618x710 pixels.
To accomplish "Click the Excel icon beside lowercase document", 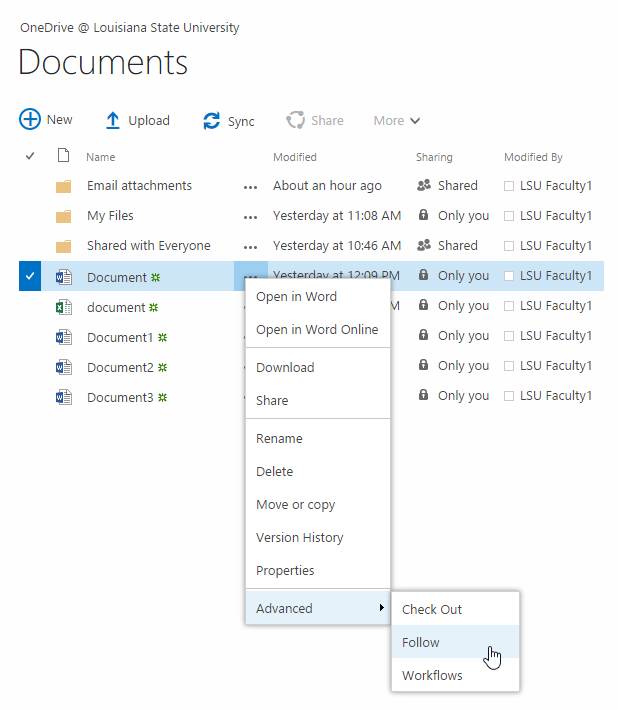I will (64, 307).
